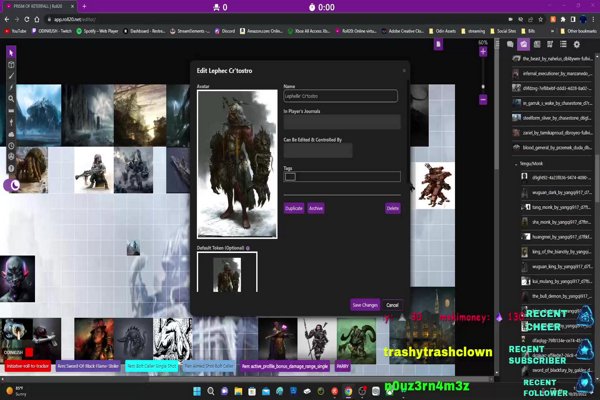The image size is (600, 400).
Task: Toggle the dark mode moon switch
Action: point(12,185)
